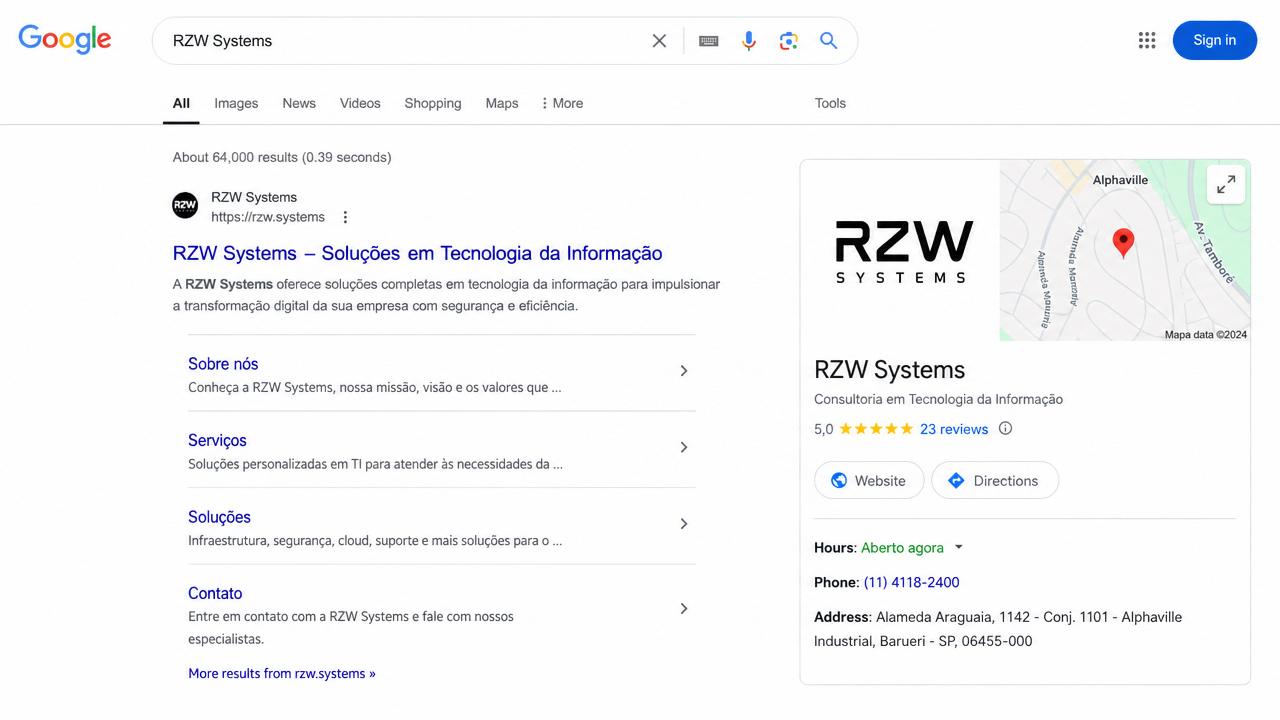The height and width of the screenshot is (720, 1280).
Task: Switch to the News tab
Action: (x=299, y=103)
